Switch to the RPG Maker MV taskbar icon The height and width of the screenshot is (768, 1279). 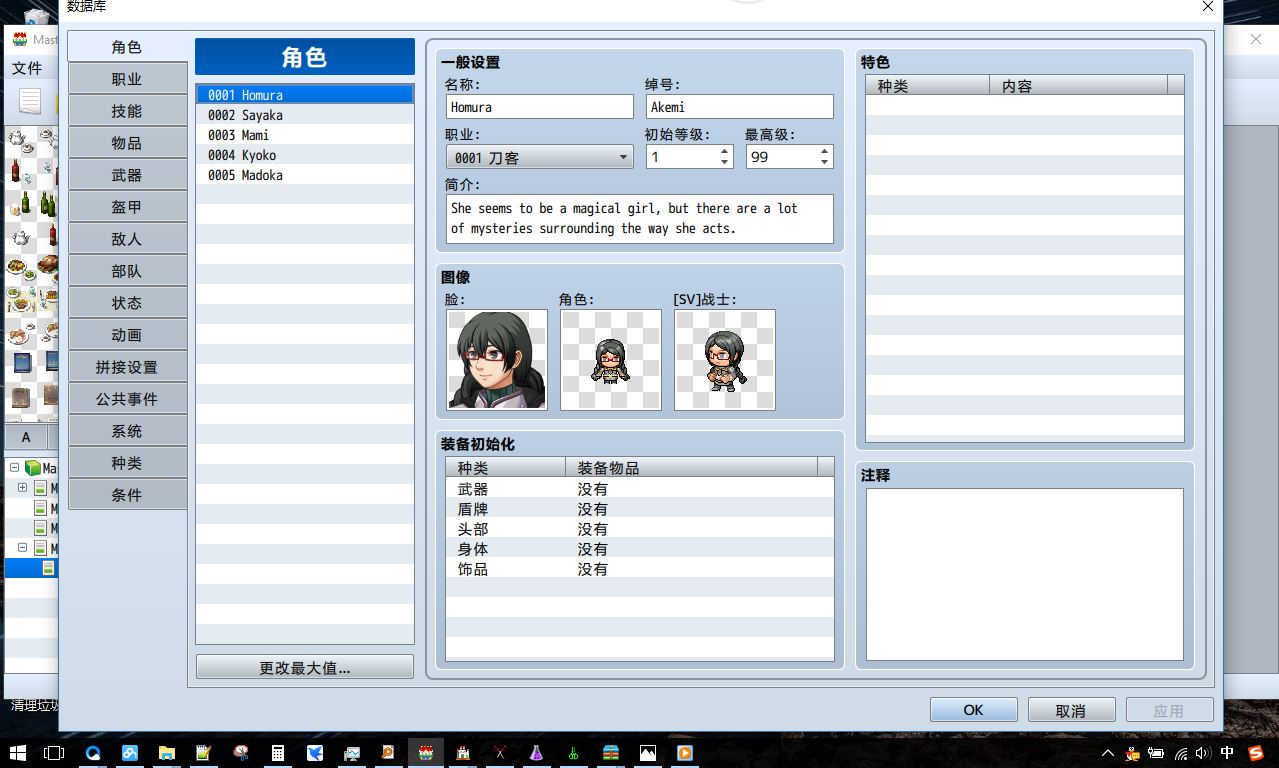[x=426, y=752]
